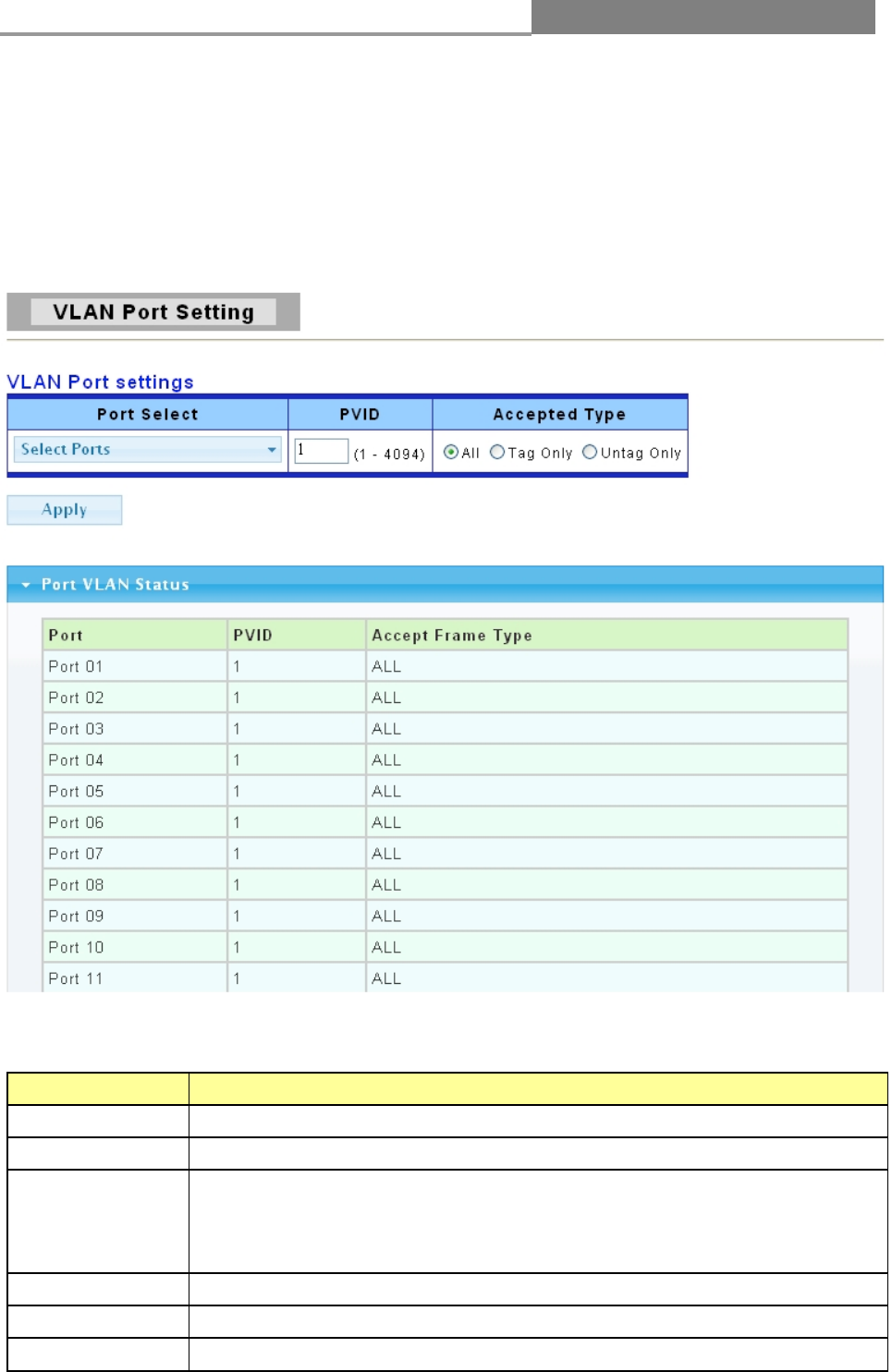Click the Port 10 row label
The image size is (892, 1372).
pos(76,948)
